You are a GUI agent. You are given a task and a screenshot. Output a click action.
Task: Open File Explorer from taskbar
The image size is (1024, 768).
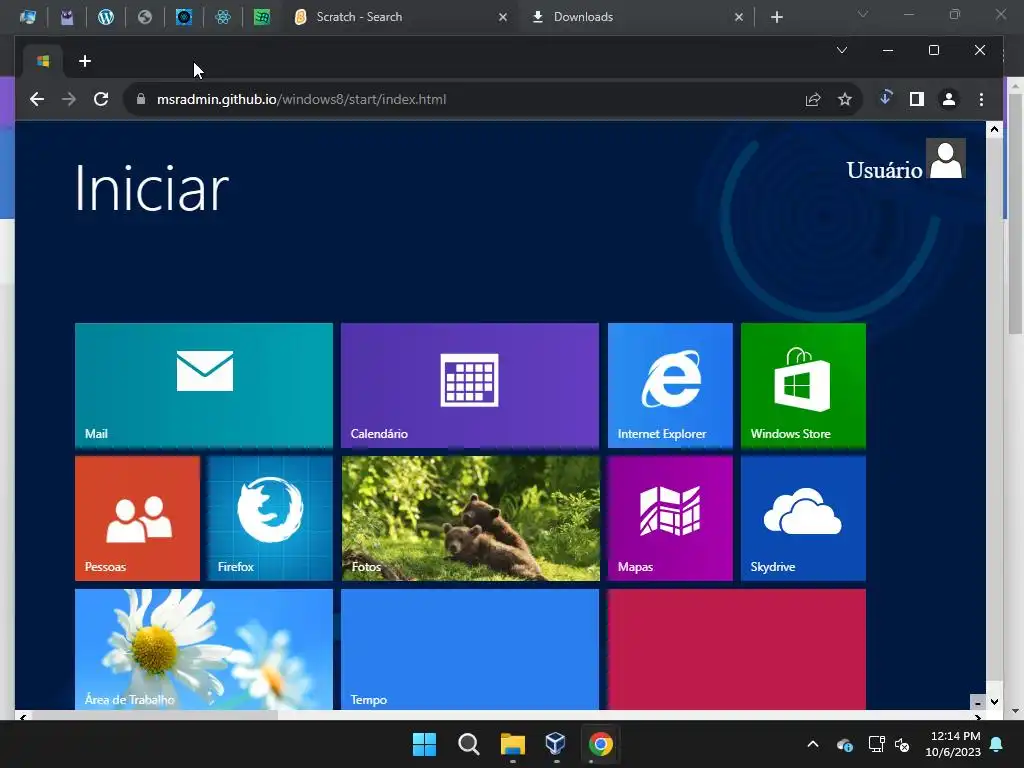pos(513,744)
